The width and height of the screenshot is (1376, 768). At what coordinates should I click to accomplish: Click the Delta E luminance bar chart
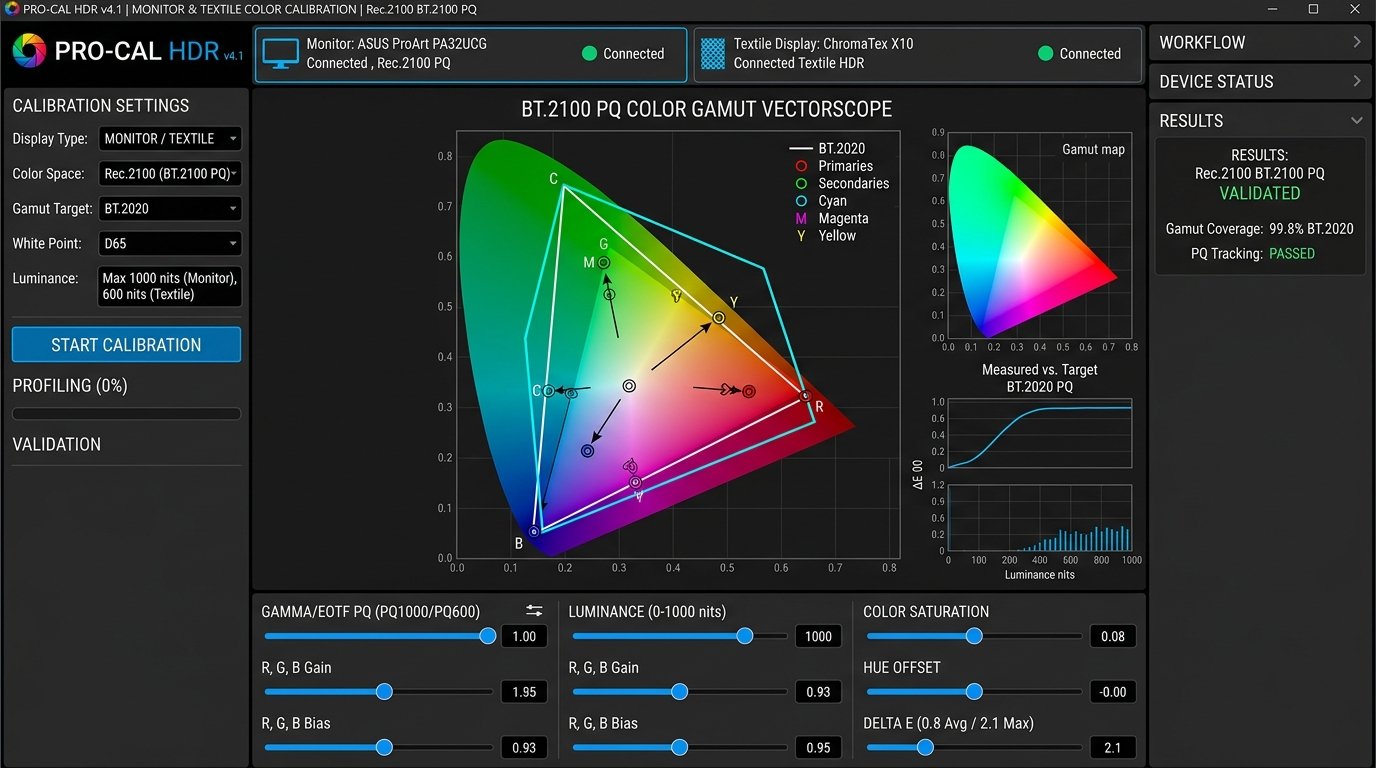1039,518
